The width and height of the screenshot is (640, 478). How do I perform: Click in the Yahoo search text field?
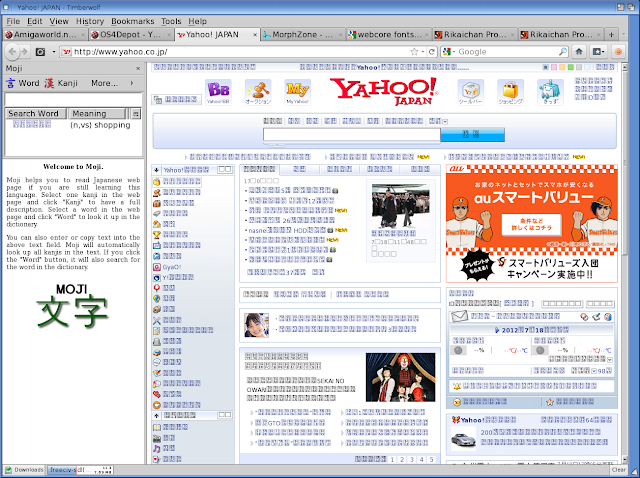(x=352, y=135)
